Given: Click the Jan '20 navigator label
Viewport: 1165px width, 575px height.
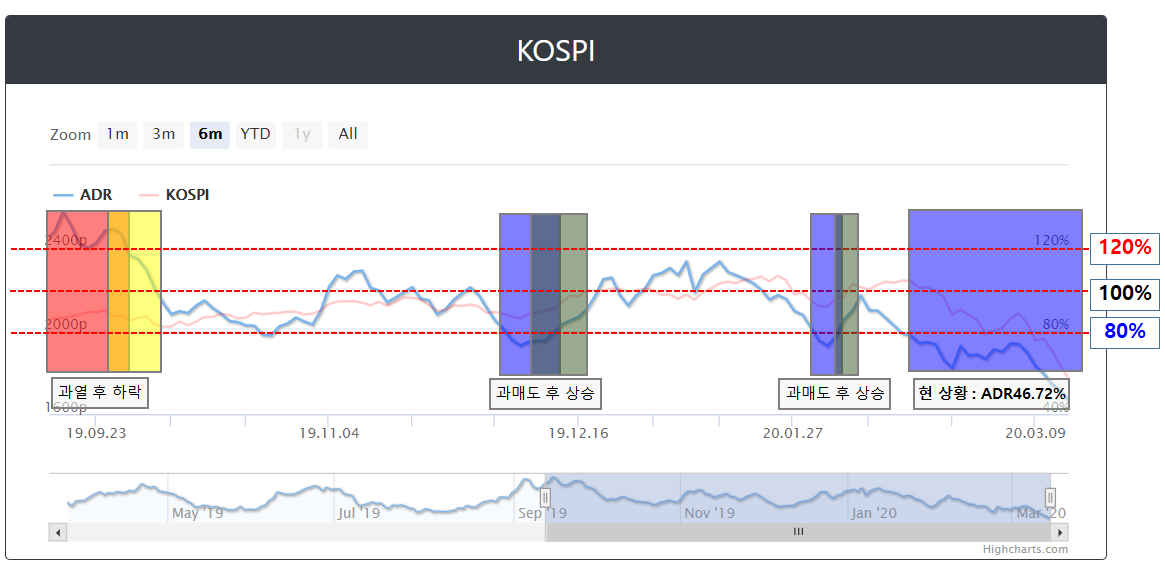Looking at the screenshot, I should 874,513.
